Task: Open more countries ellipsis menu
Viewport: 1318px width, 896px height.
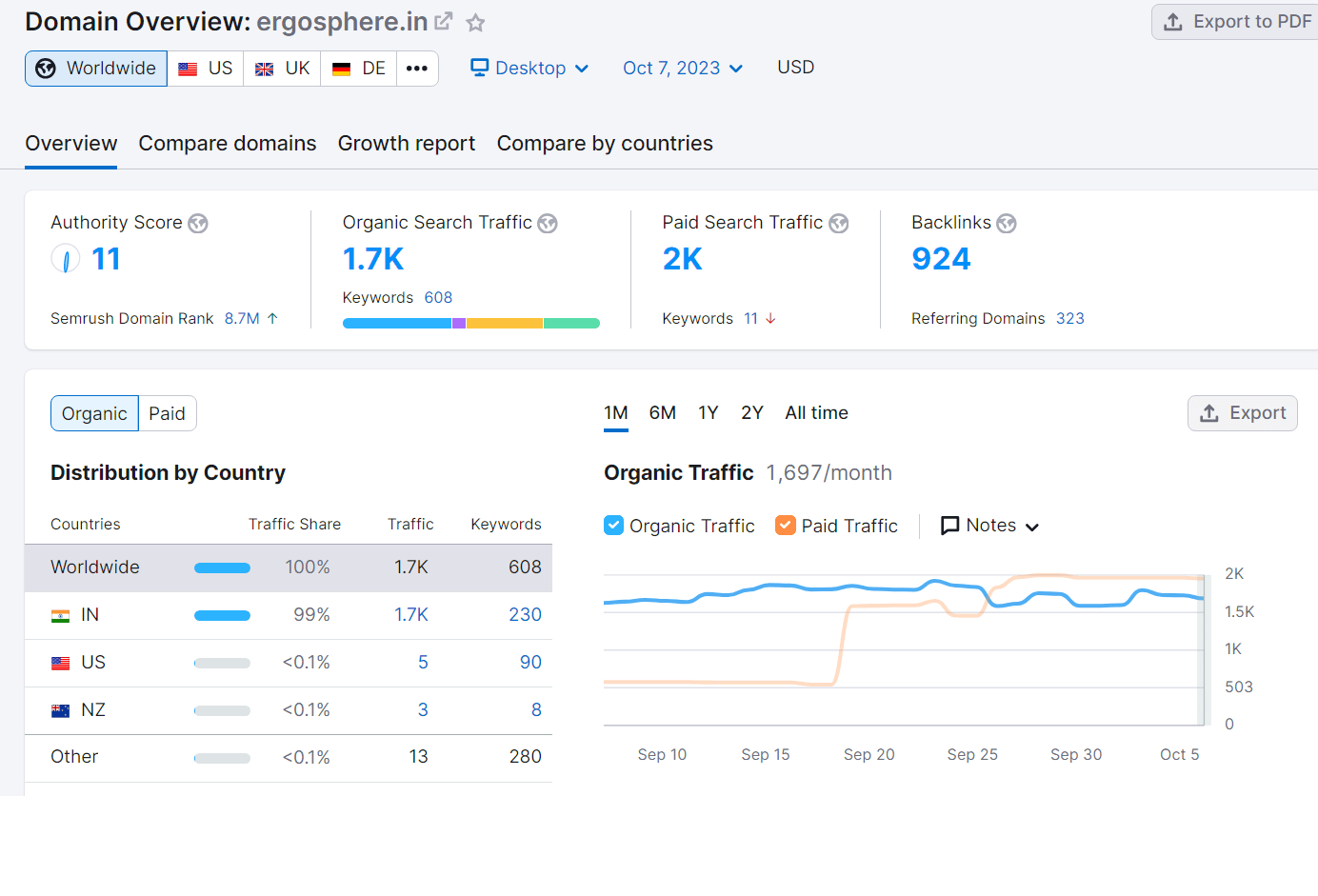Action: [417, 69]
